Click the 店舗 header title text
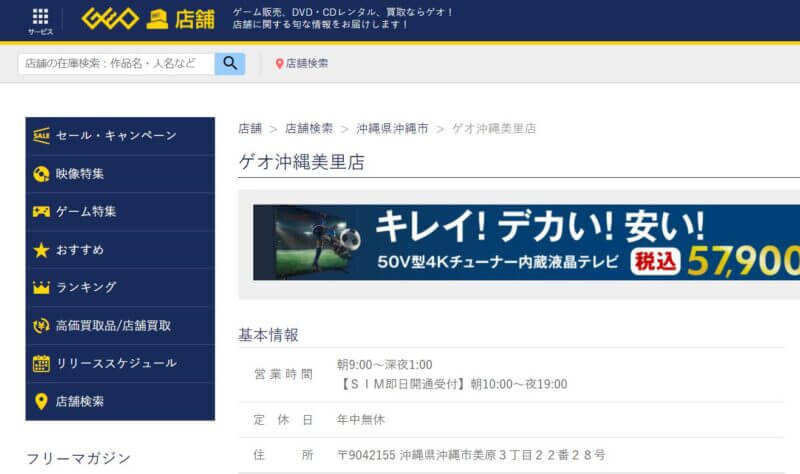The height and width of the screenshot is (474, 800). click(x=194, y=20)
